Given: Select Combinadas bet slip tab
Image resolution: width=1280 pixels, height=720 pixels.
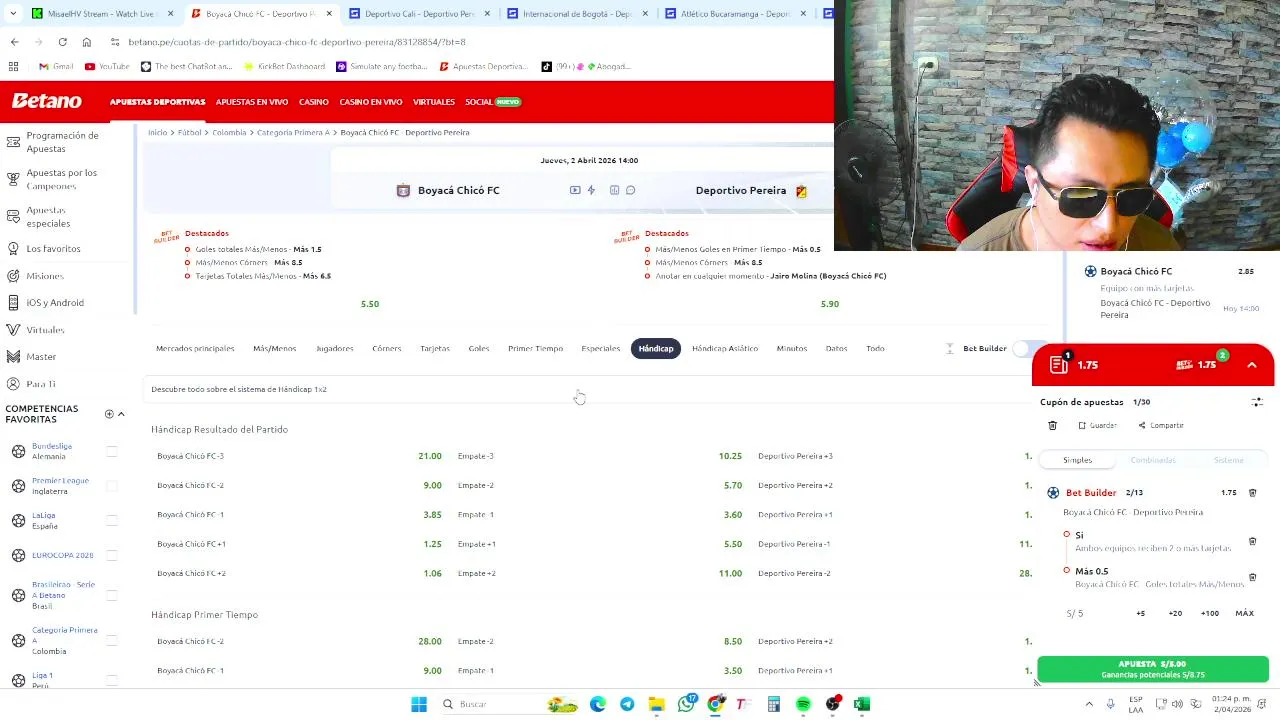Looking at the screenshot, I should [1153, 460].
